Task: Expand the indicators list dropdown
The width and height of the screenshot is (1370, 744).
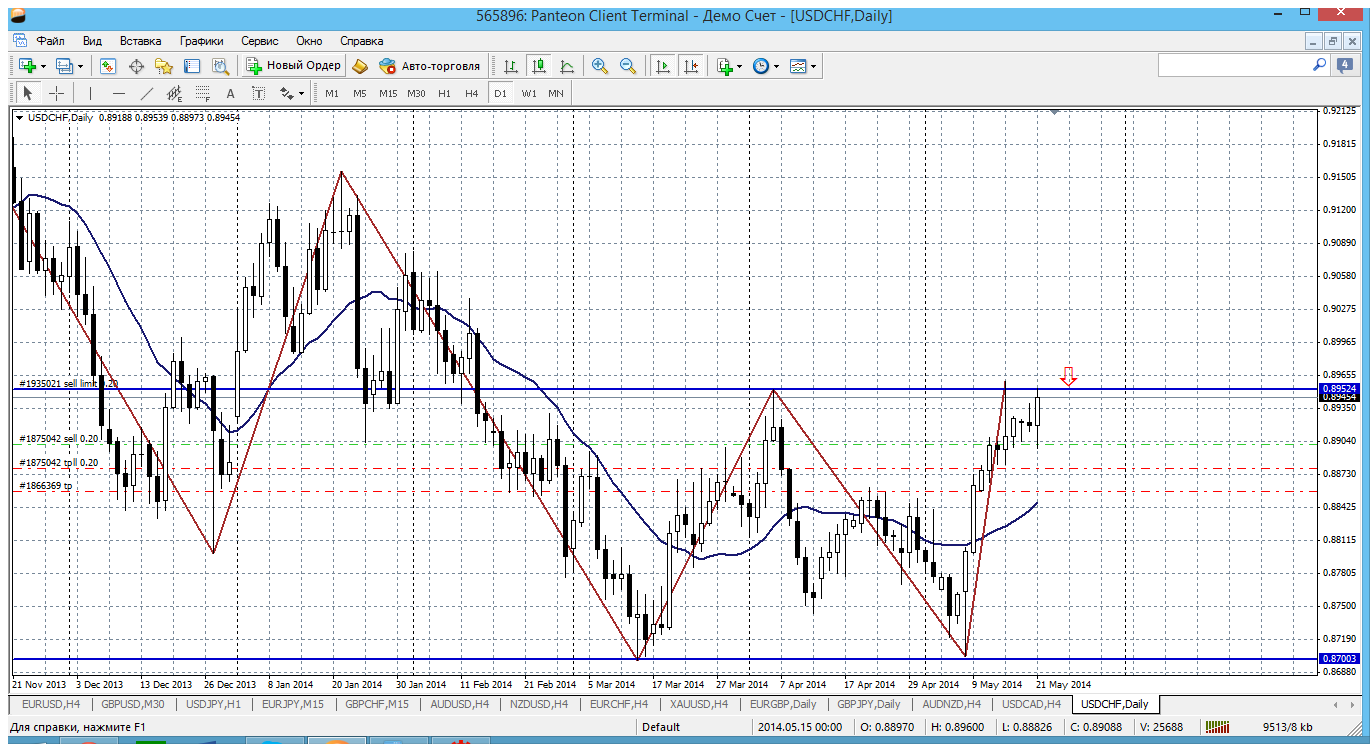Action: pos(739,66)
